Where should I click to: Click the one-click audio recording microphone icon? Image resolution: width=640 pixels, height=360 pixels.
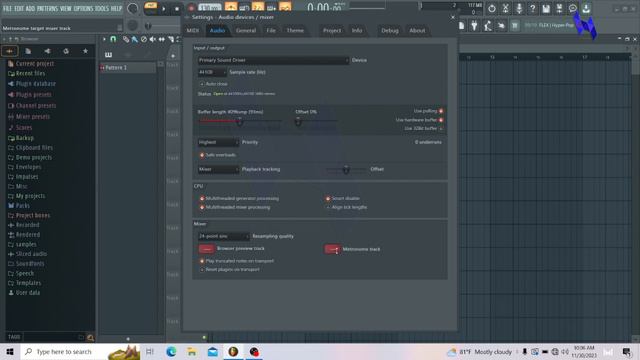(519, 9)
